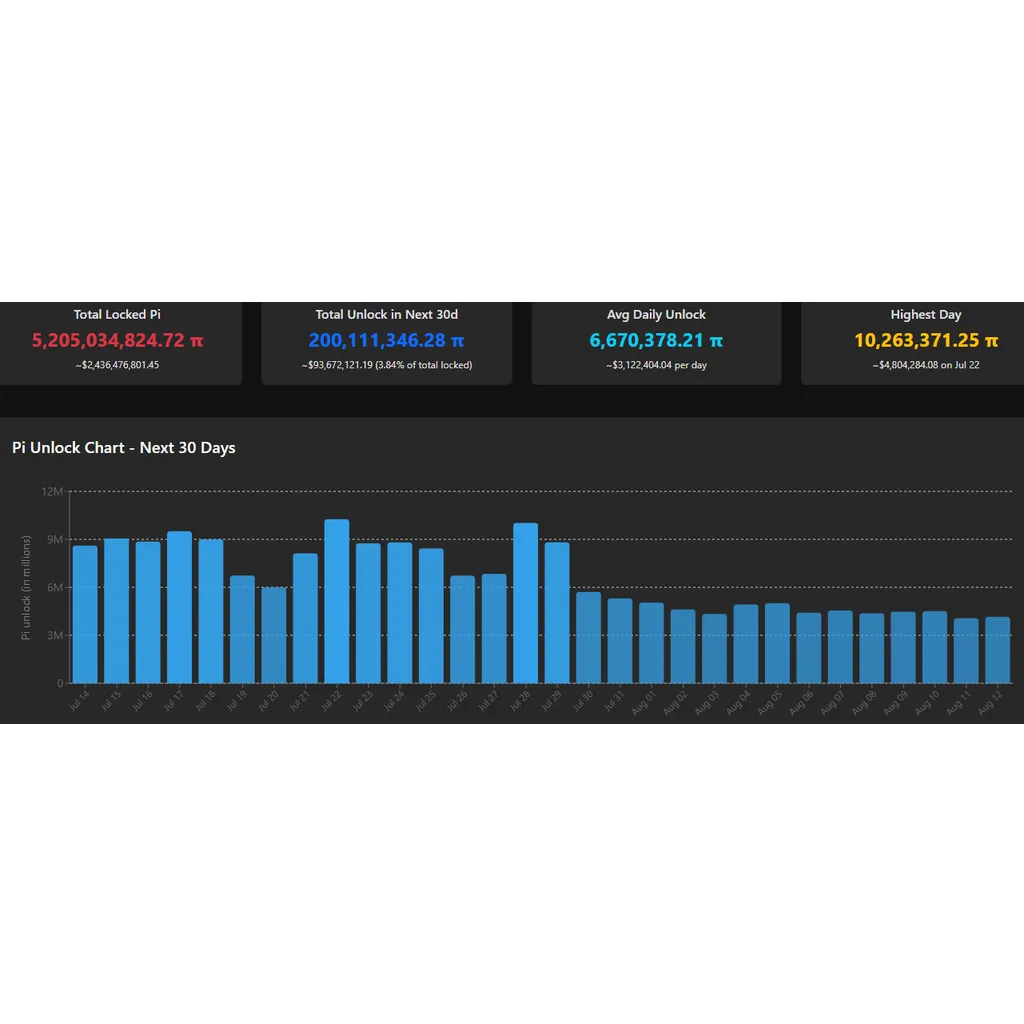Select the 10,263,371.25 π highest value
This screenshot has height=1024, width=1024.
click(926, 340)
